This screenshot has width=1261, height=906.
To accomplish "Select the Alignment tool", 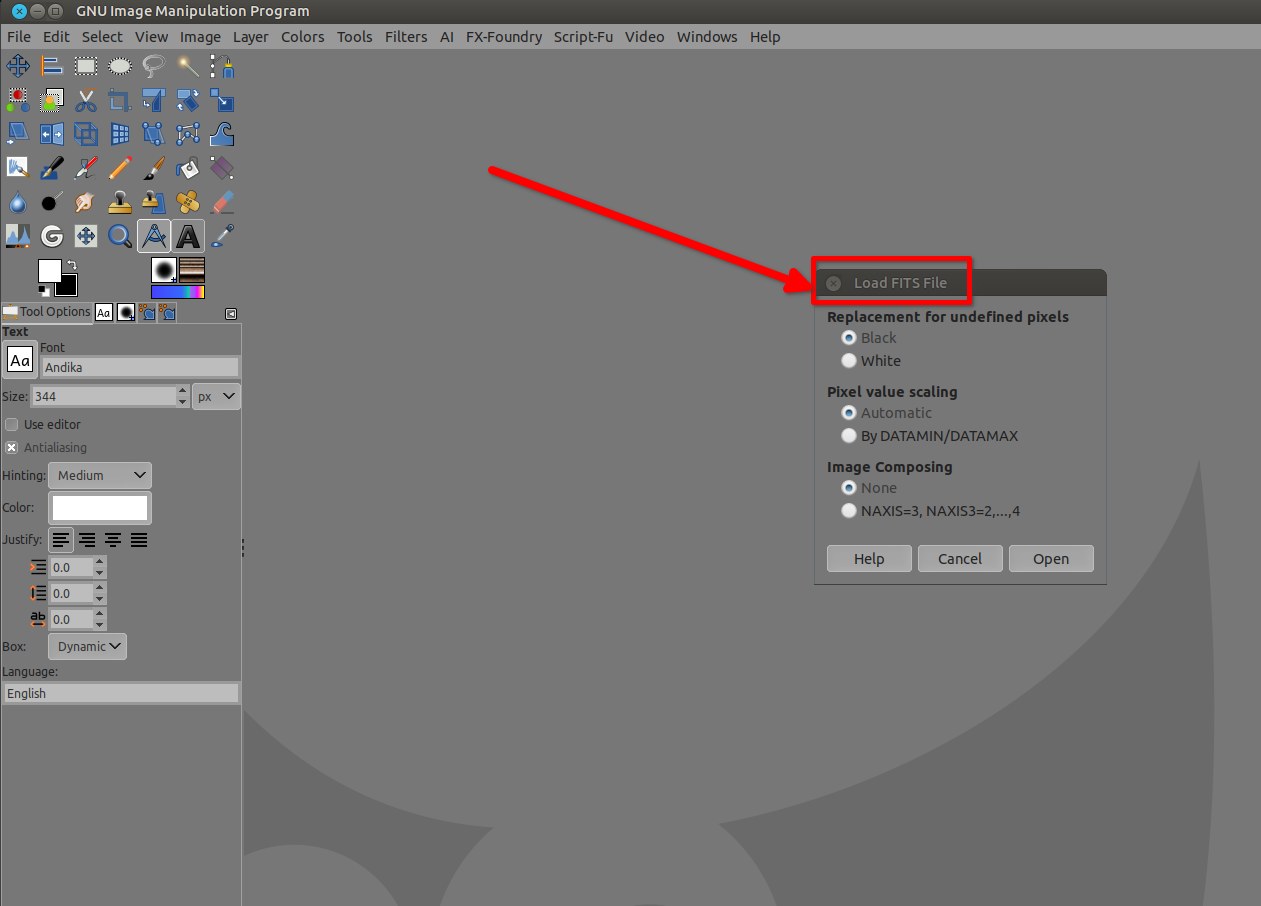I will pos(52,67).
